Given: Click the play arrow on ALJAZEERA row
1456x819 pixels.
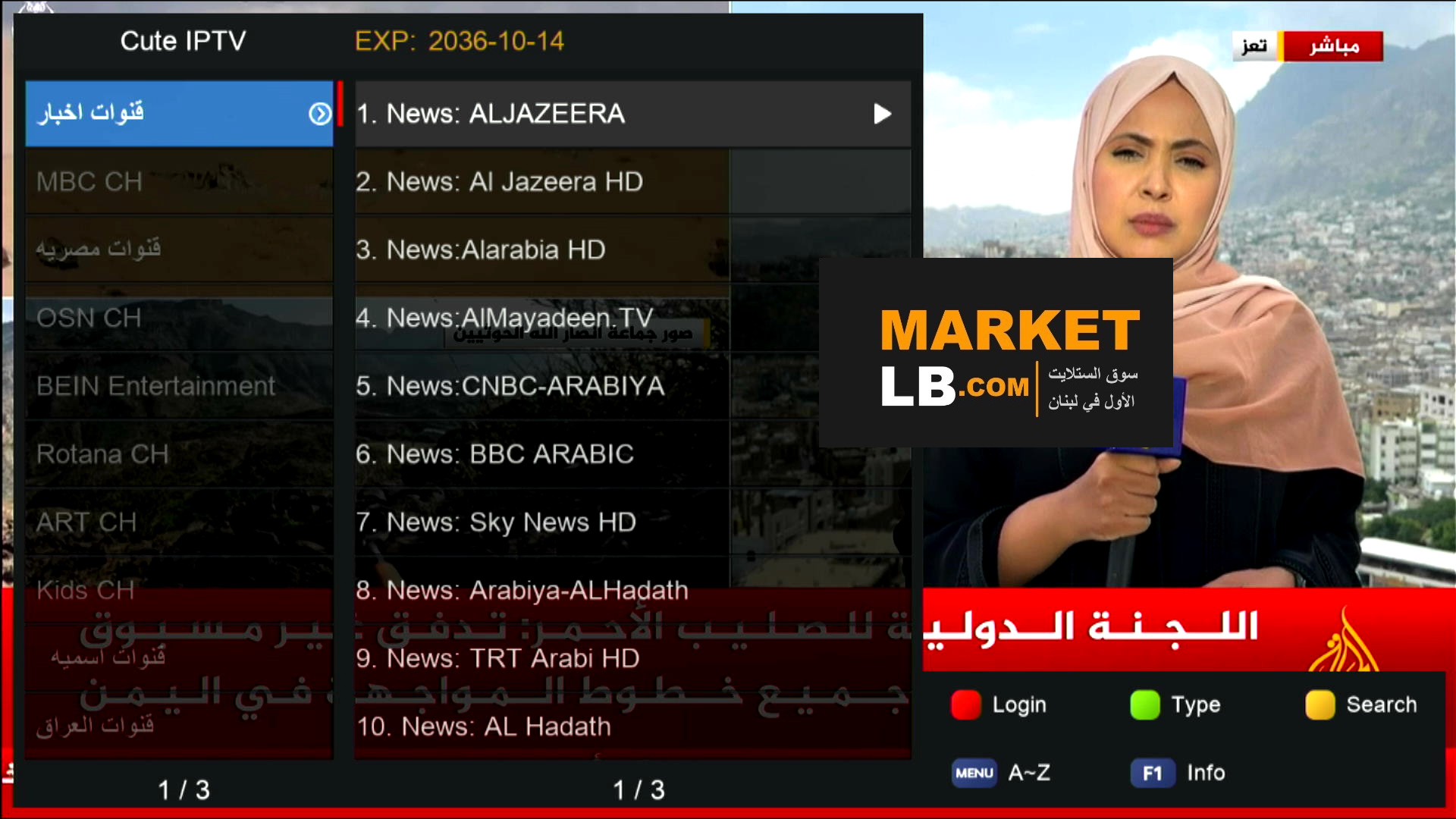Looking at the screenshot, I should (882, 114).
